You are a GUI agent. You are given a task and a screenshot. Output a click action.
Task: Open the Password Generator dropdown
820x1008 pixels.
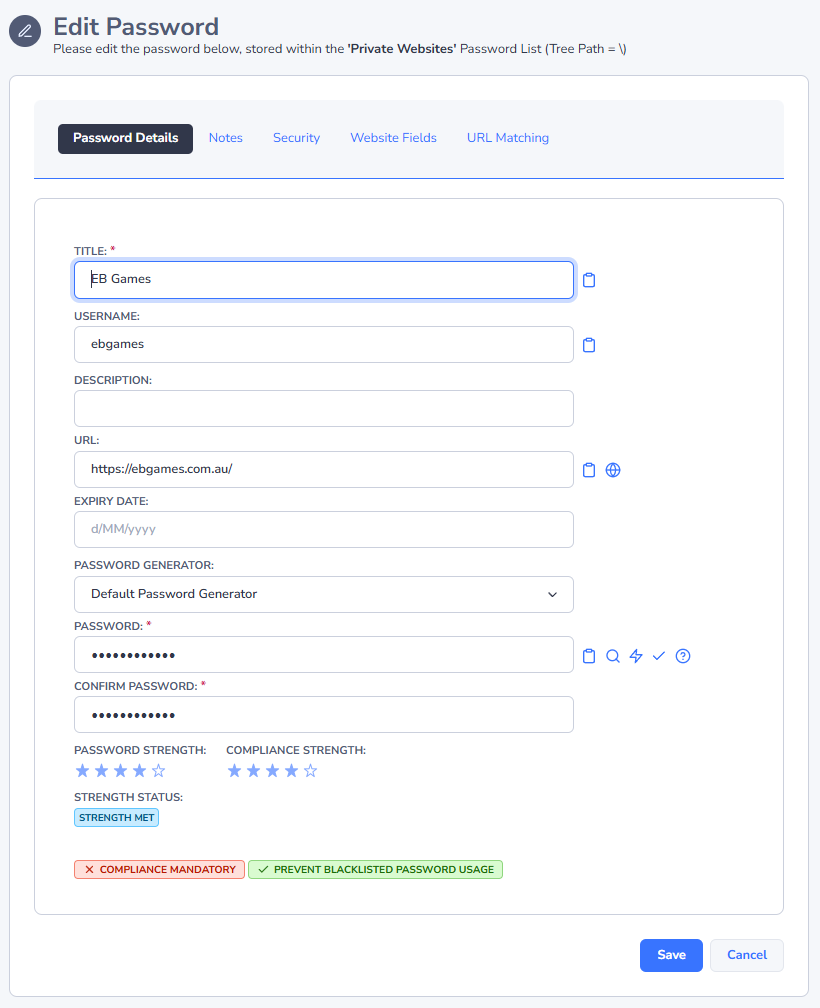pyautogui.click(x=324, y=594)
